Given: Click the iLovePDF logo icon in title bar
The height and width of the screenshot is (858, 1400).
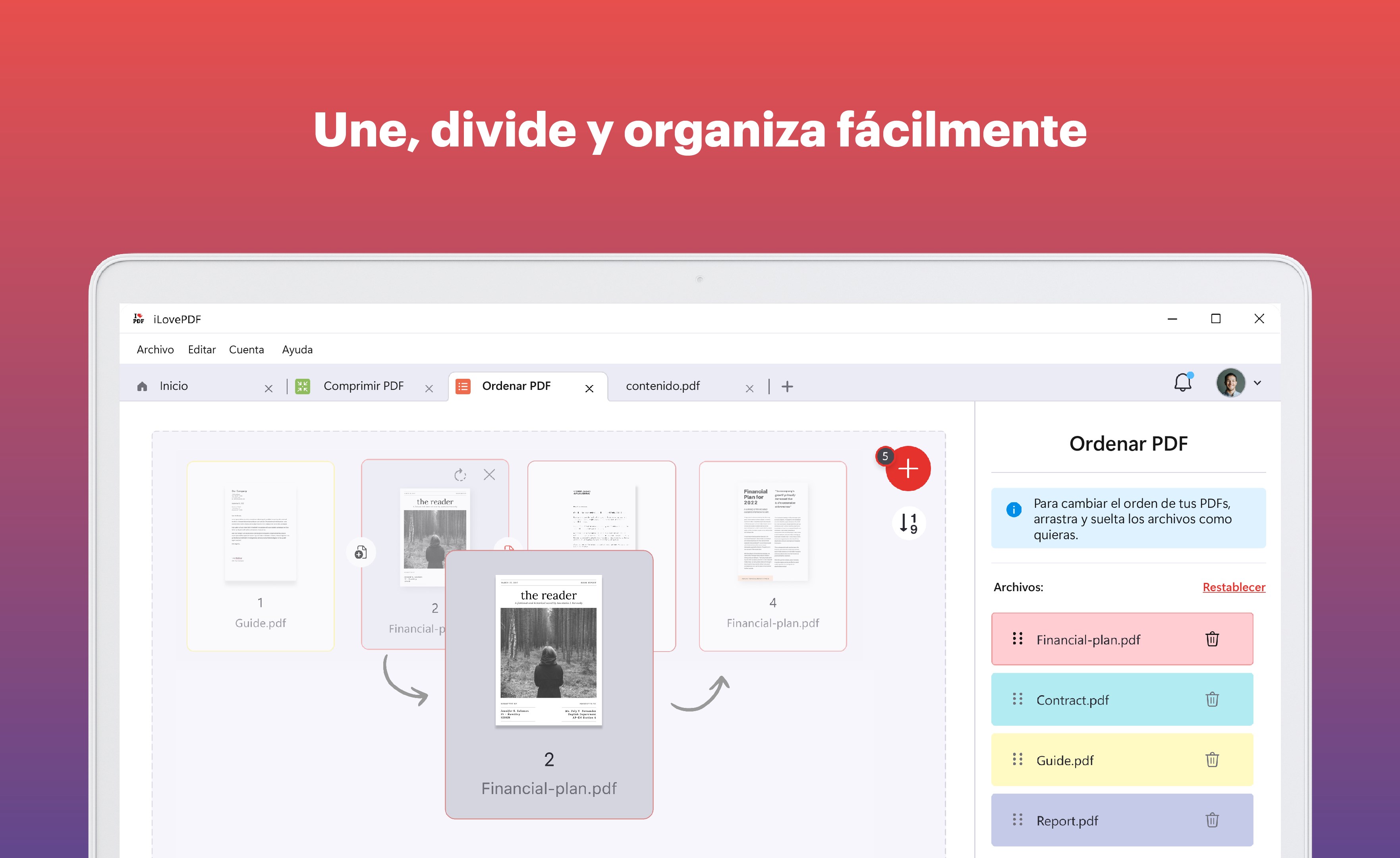Looking at the screenshot, I should (x=138, y=318).
